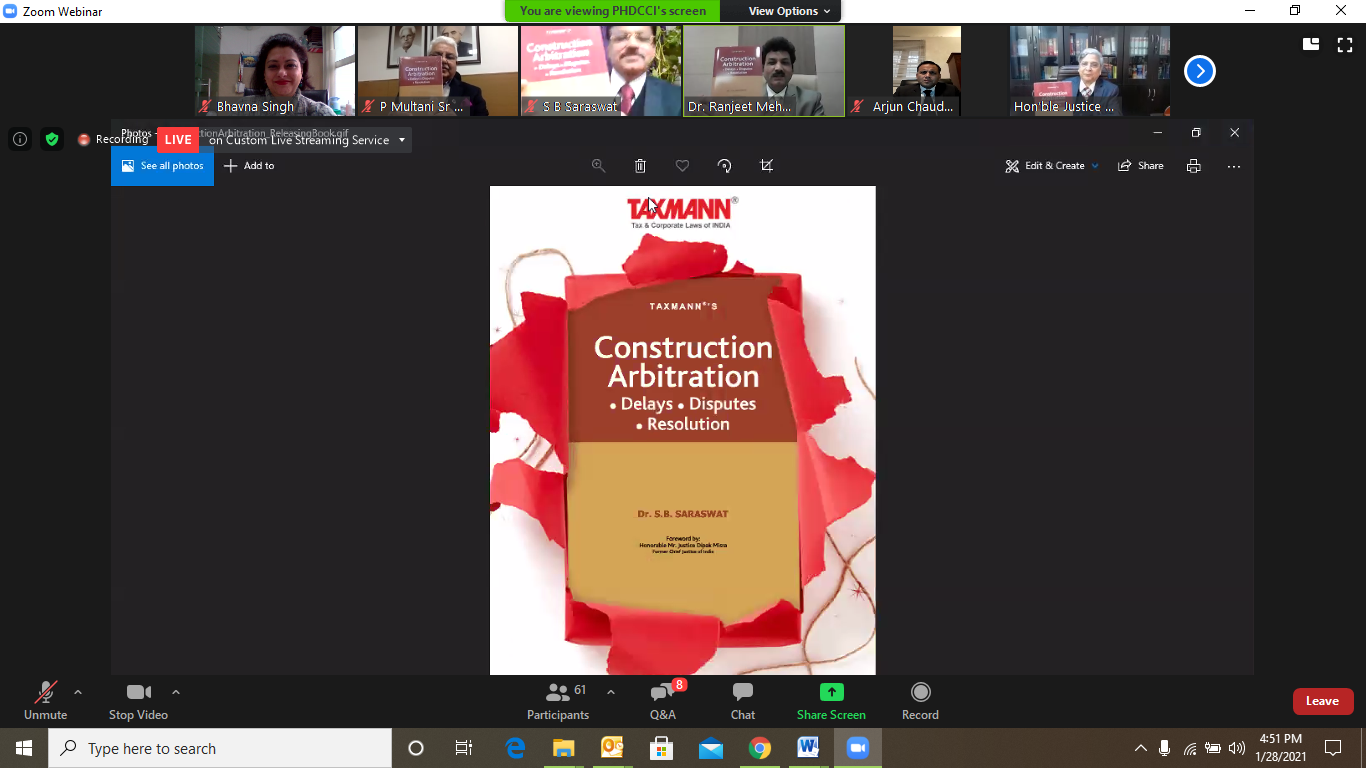Open Add to menu in Photos
The height and width of the screenshot is (768, 1366).
249,166
